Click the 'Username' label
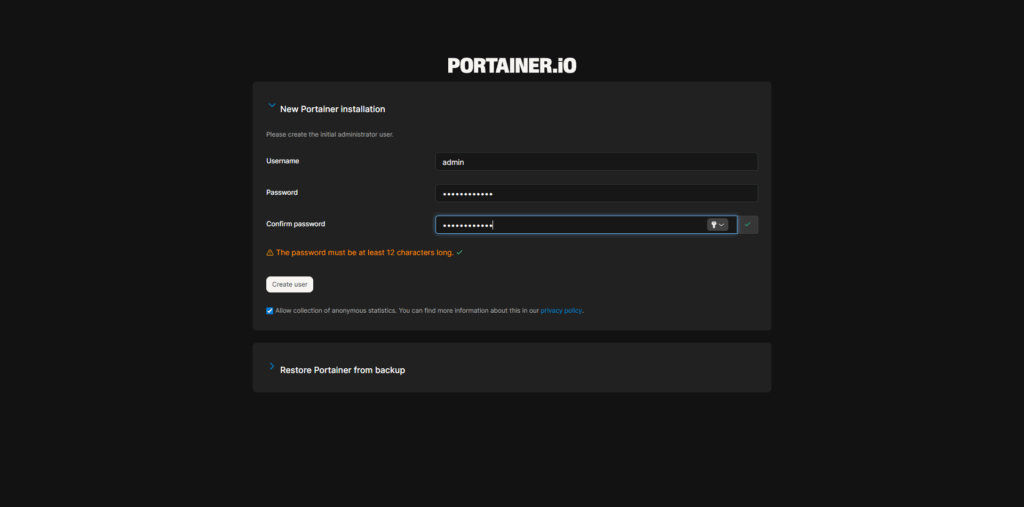This screenshot has height=507, width=1024. (283, 161)
